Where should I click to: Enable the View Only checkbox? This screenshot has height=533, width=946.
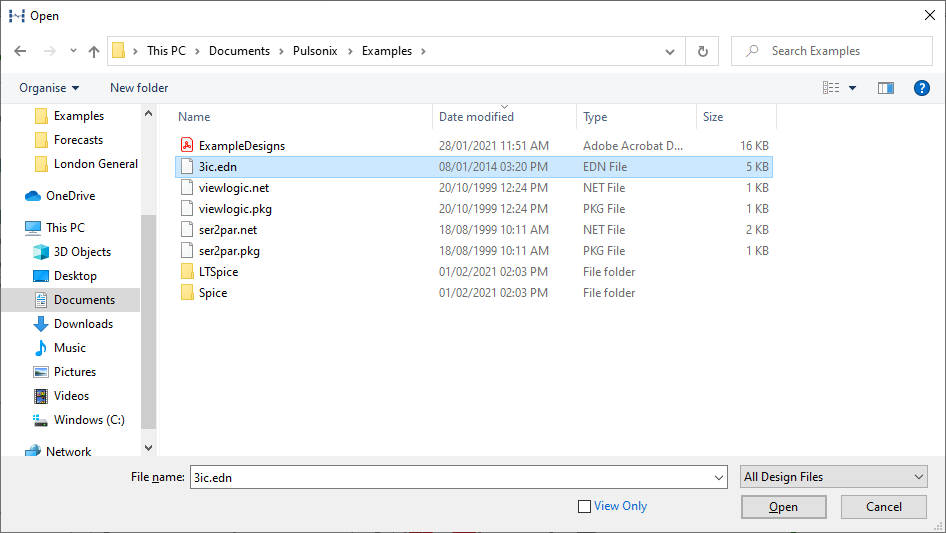pos(585,507)
